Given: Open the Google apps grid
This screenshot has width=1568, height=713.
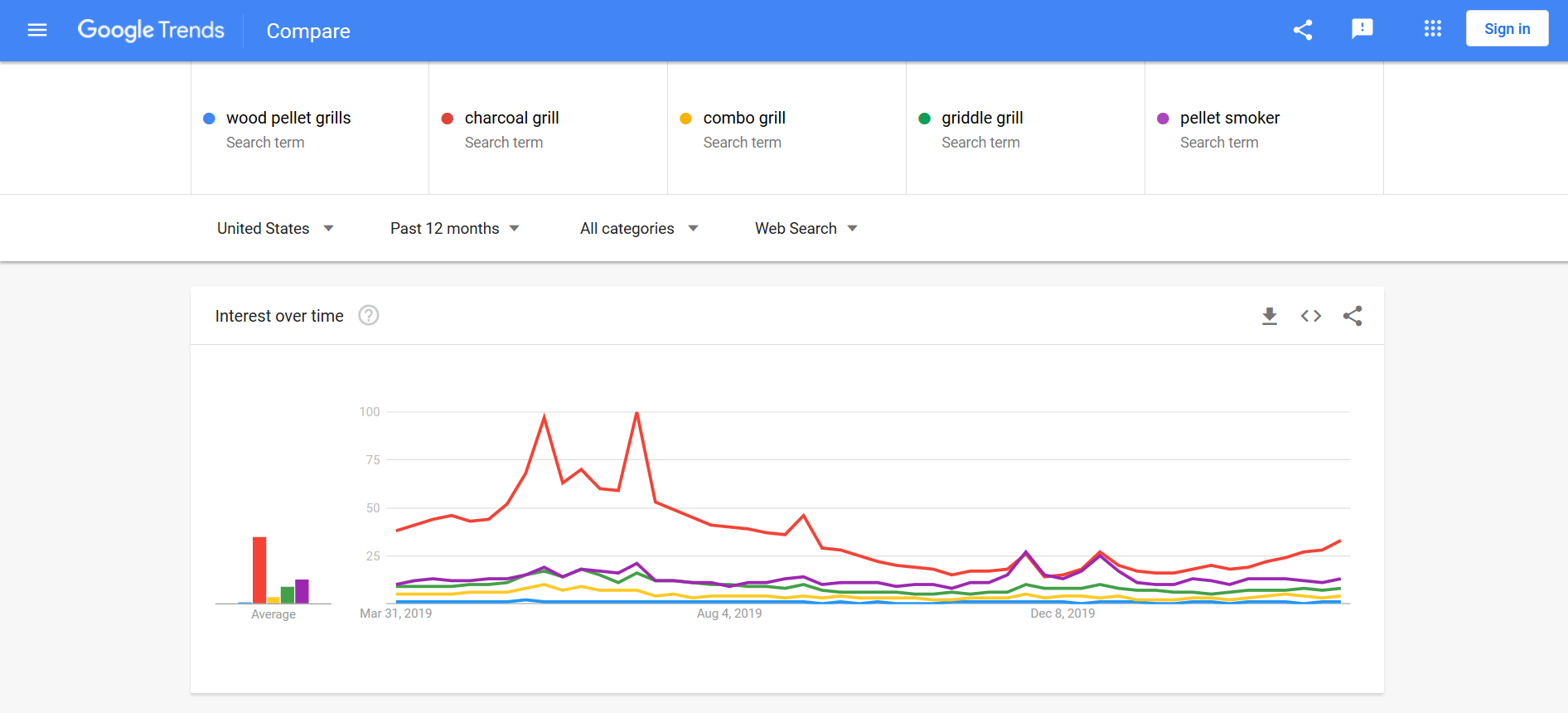Looking at the screenshot, I should (x=1432, y=30).
